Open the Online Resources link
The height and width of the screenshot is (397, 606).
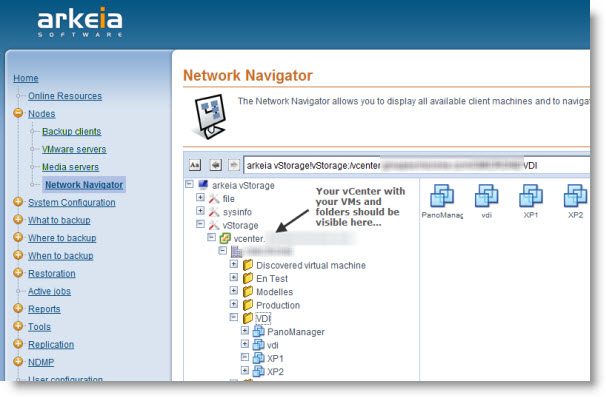65,96
